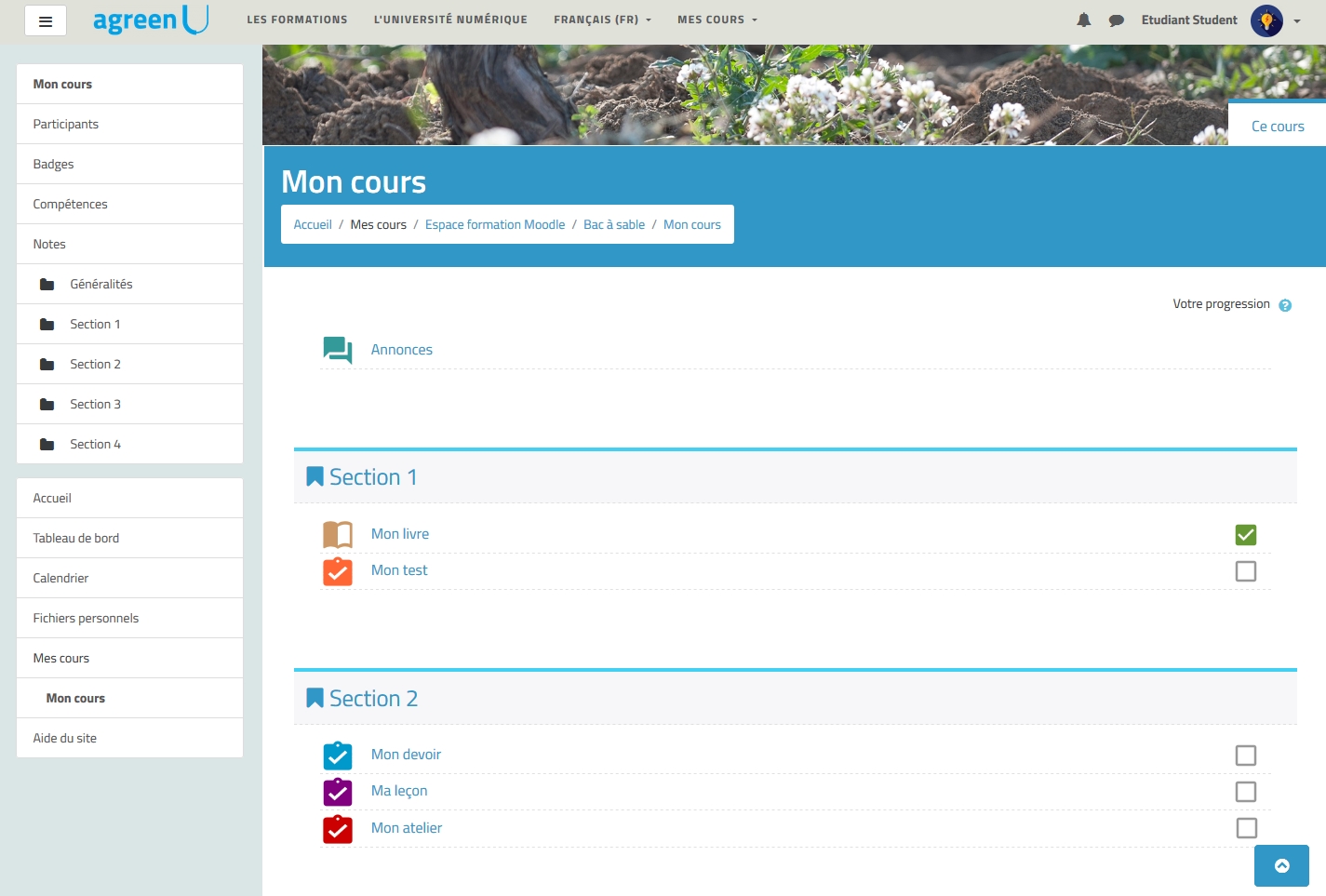Mark Mon test as completed
Image resolution: width=1326 pixels, height=896 pixels.
coord(1245,571)
